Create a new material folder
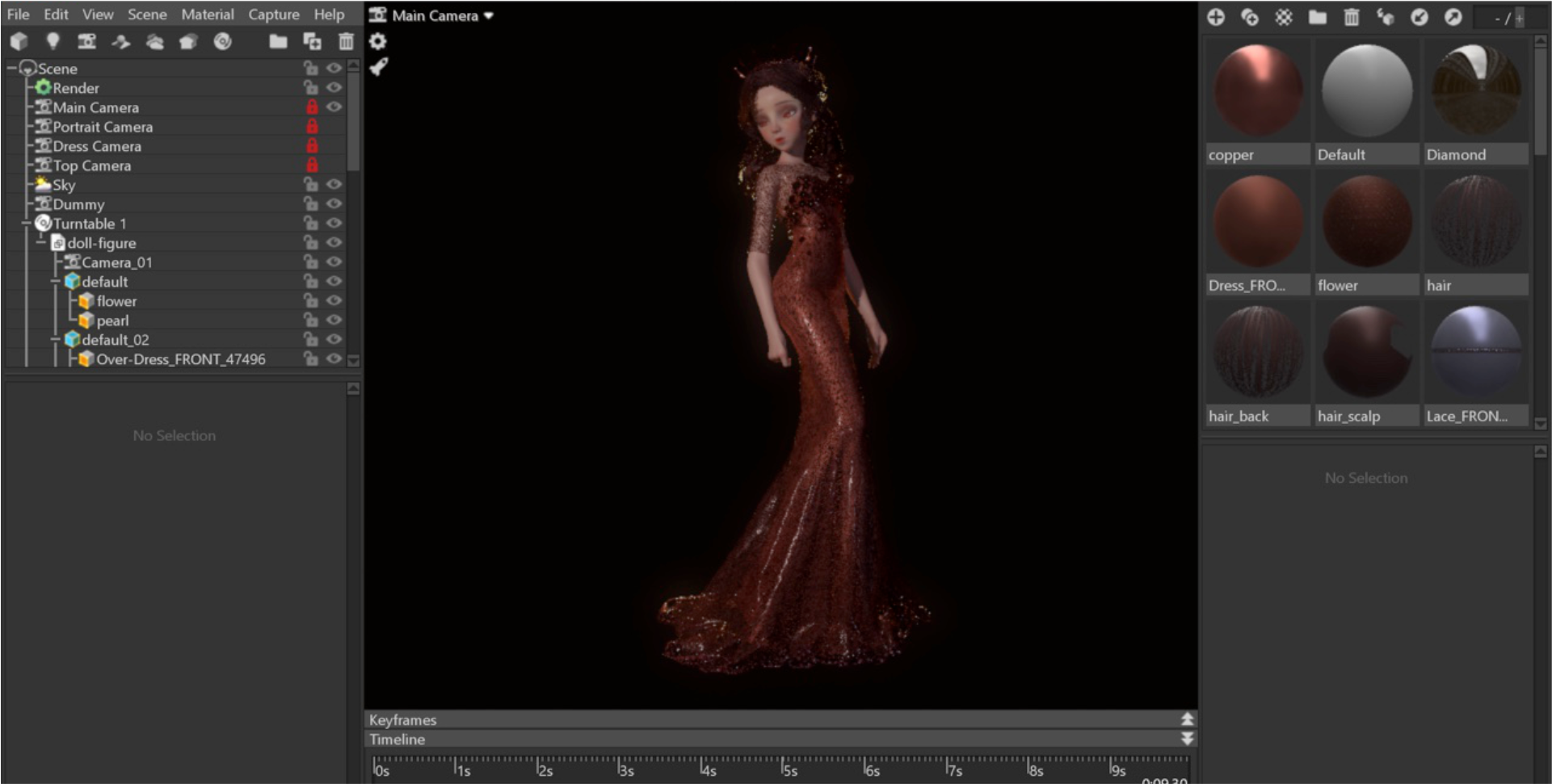Viewport: 1552px width, 784px height. [1318, 17]
